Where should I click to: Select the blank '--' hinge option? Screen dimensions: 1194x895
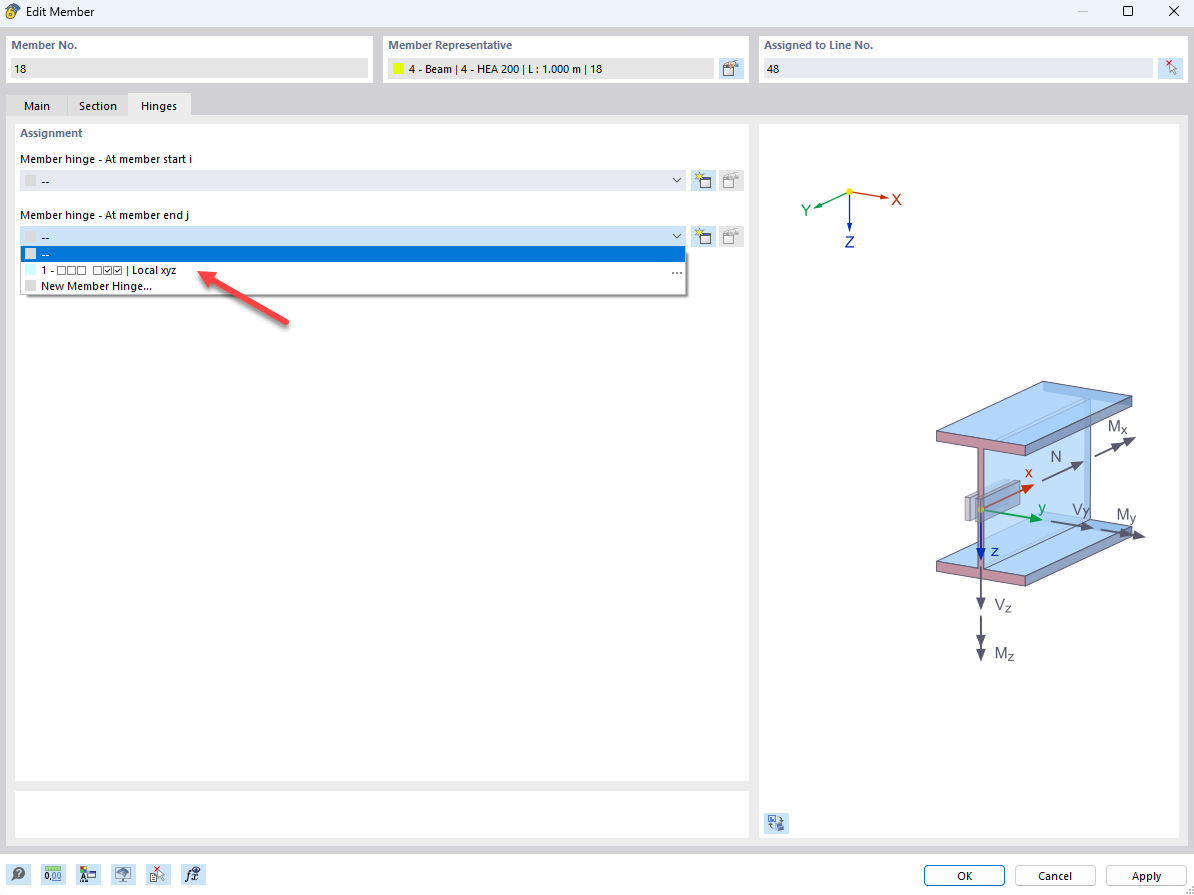(353, 254)
